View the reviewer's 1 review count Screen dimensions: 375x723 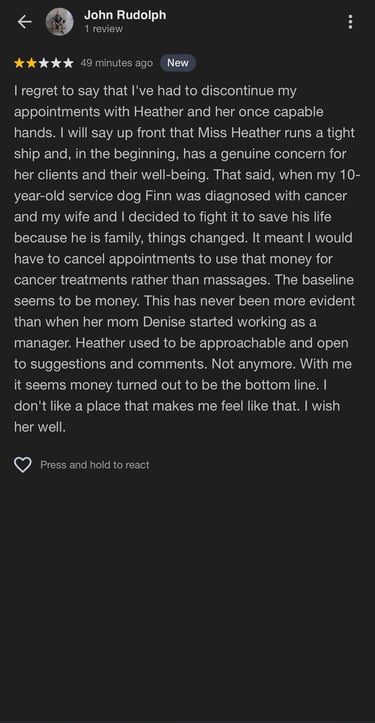[103, 29]
